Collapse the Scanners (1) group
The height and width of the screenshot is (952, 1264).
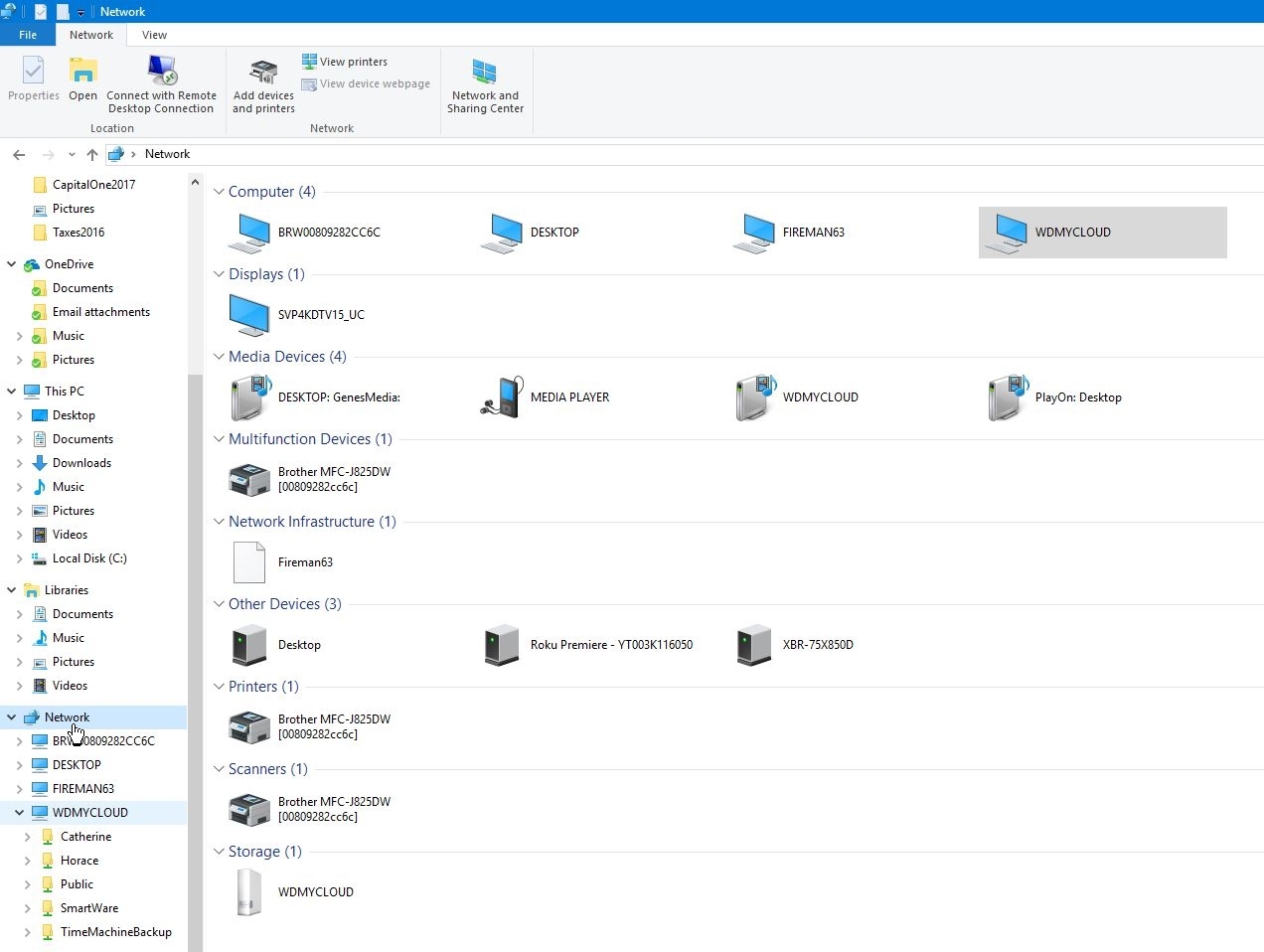tap(219, 769)
